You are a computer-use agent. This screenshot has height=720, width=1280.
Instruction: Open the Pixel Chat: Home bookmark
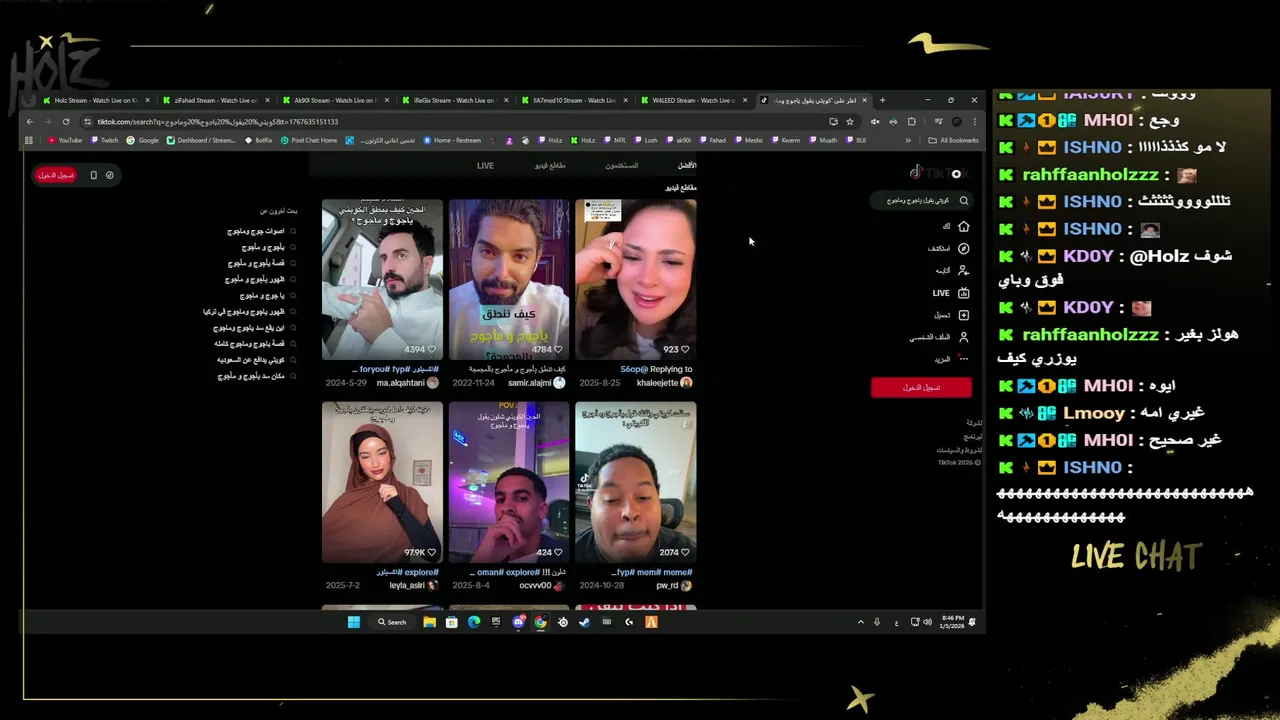(x=308, y=140)
